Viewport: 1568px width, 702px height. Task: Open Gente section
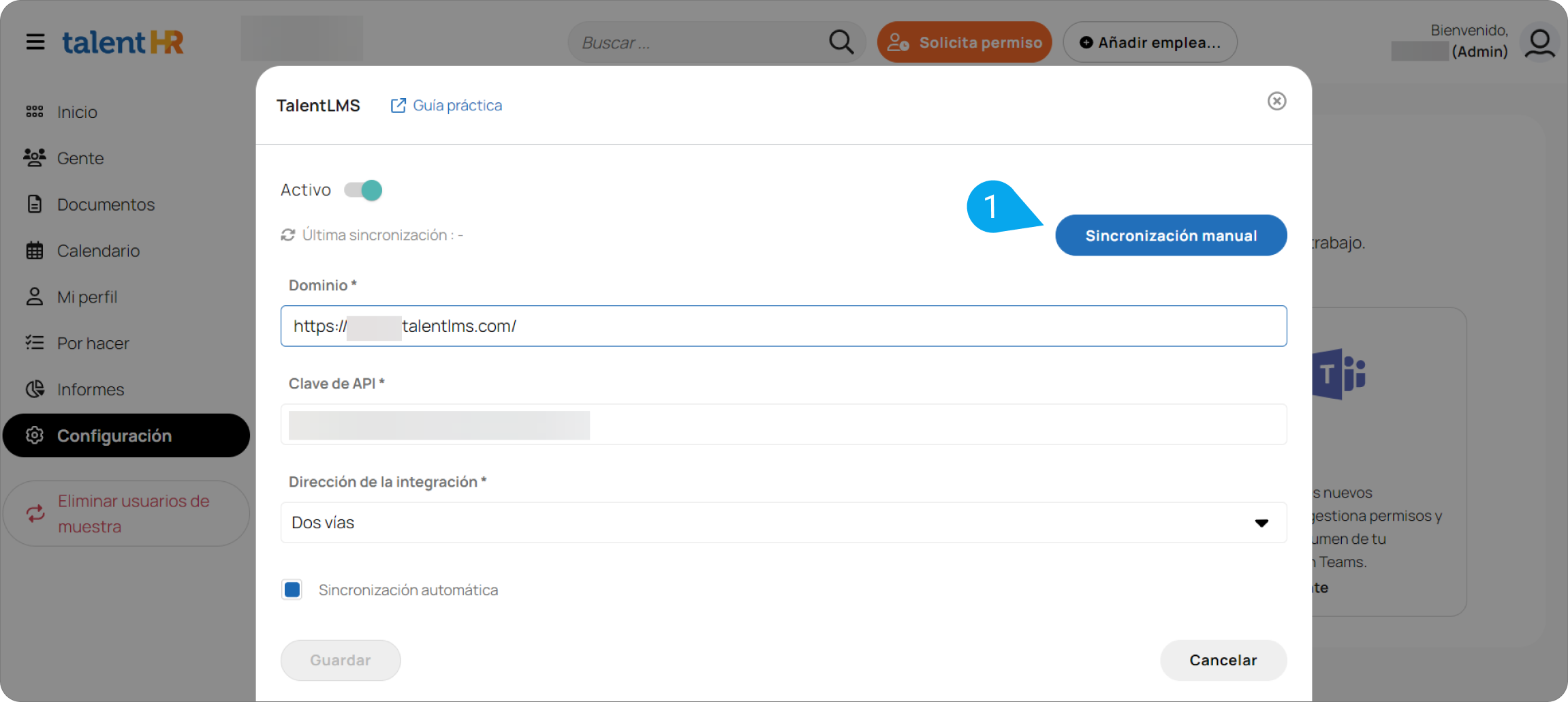click(80, 158)
